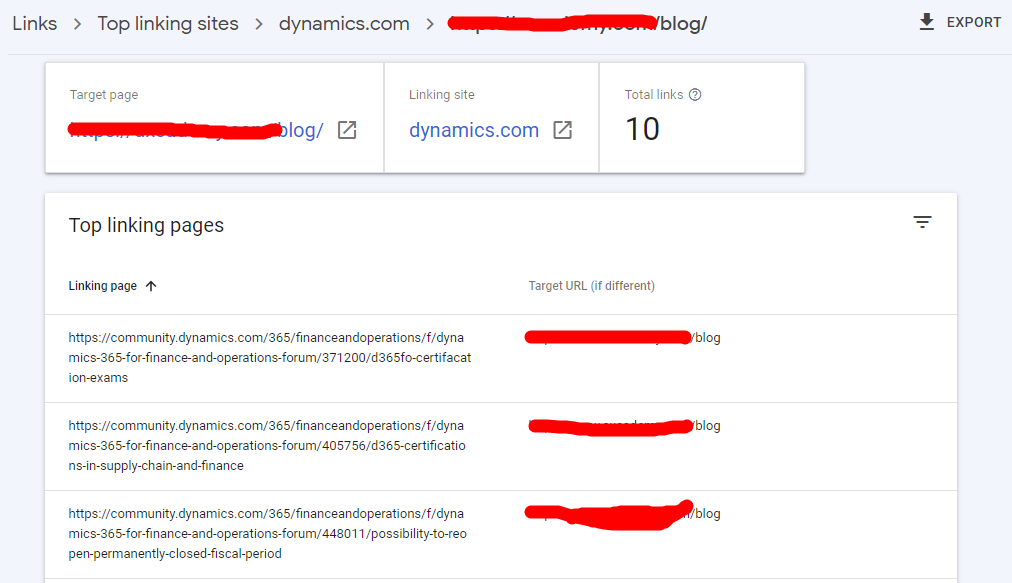Click the Export download icon
1012x583 pixels.
pos(927,22)
